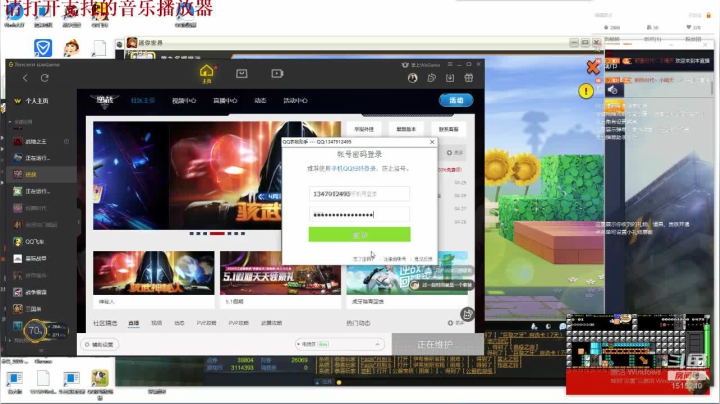The image size is (720, 404).
Task: Select 个人主页 in WeGame sidebar
Action: click(37, 101)
